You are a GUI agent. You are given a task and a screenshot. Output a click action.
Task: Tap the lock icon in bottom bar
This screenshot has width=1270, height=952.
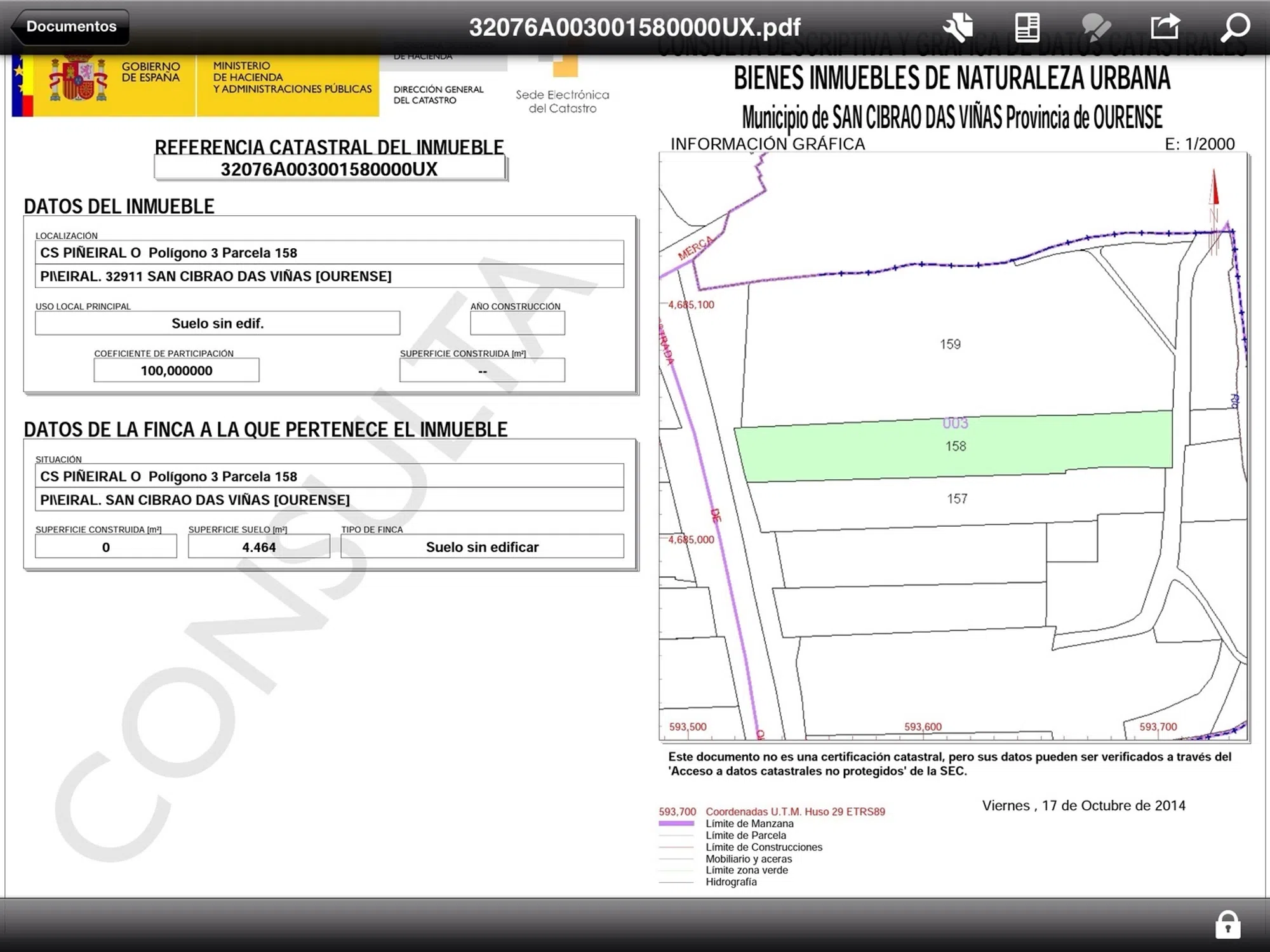pyautogui.click(x=1227, y=925)
